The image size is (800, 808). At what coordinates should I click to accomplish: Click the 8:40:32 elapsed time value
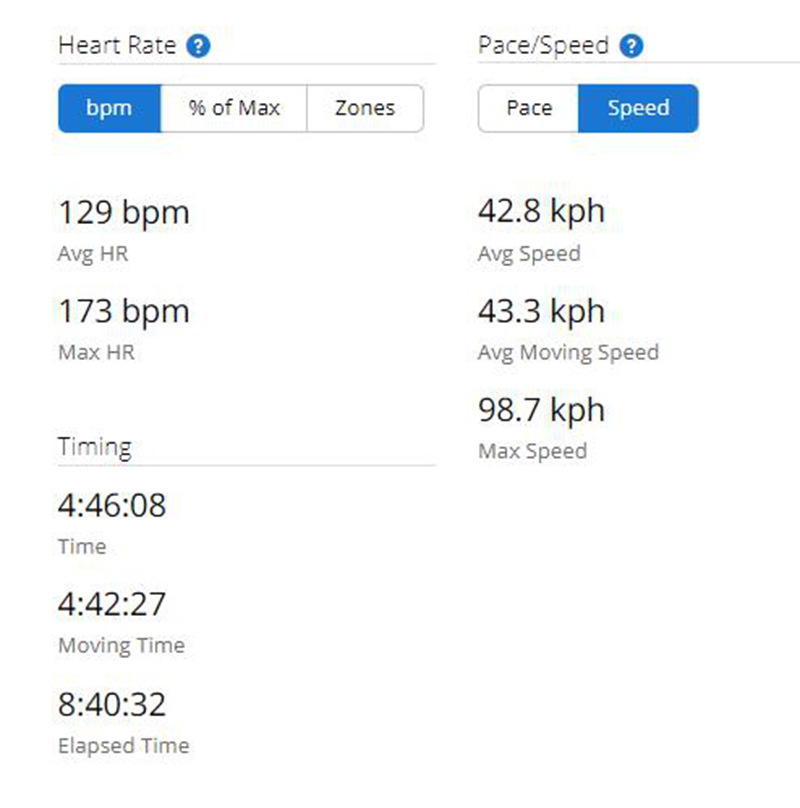point(112,704)
